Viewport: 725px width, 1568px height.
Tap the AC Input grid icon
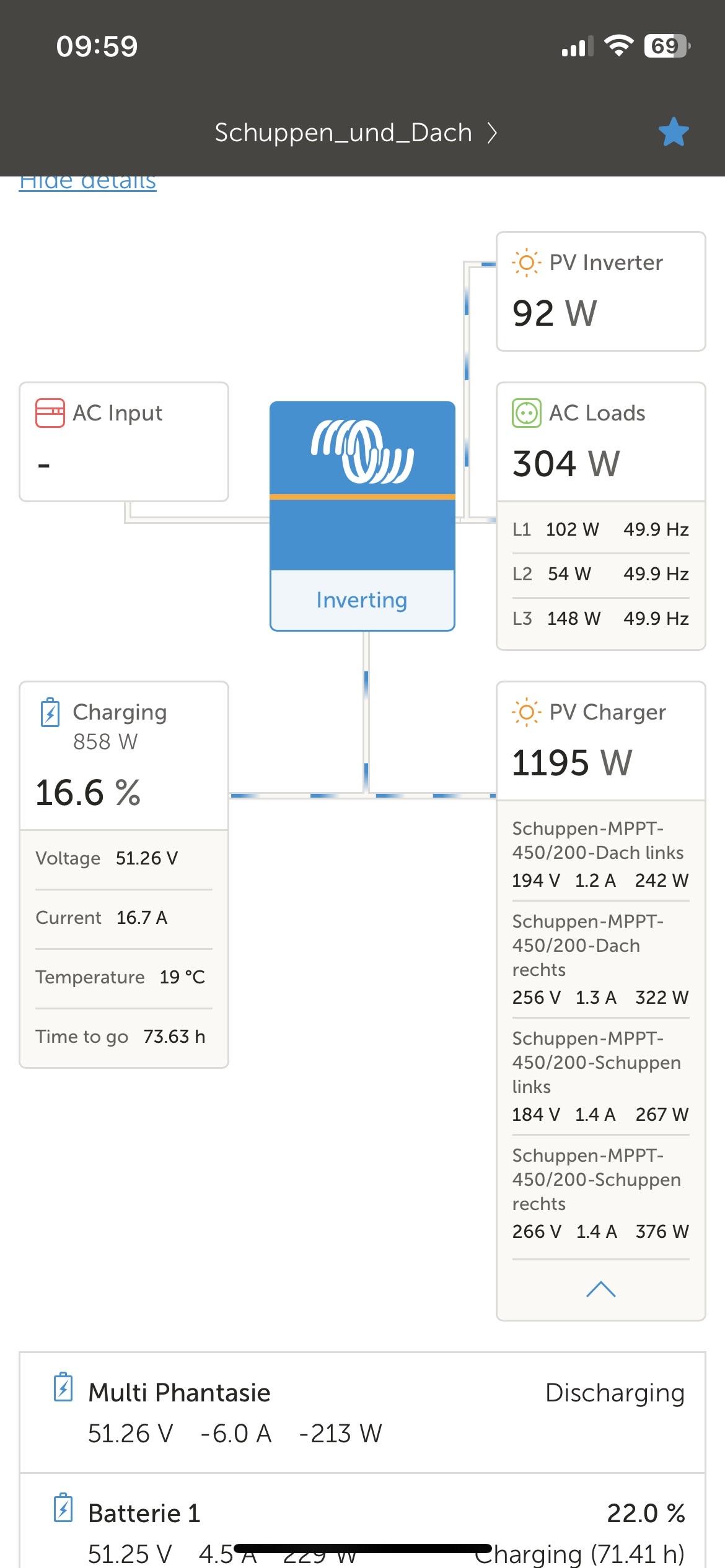pos(50,413)
